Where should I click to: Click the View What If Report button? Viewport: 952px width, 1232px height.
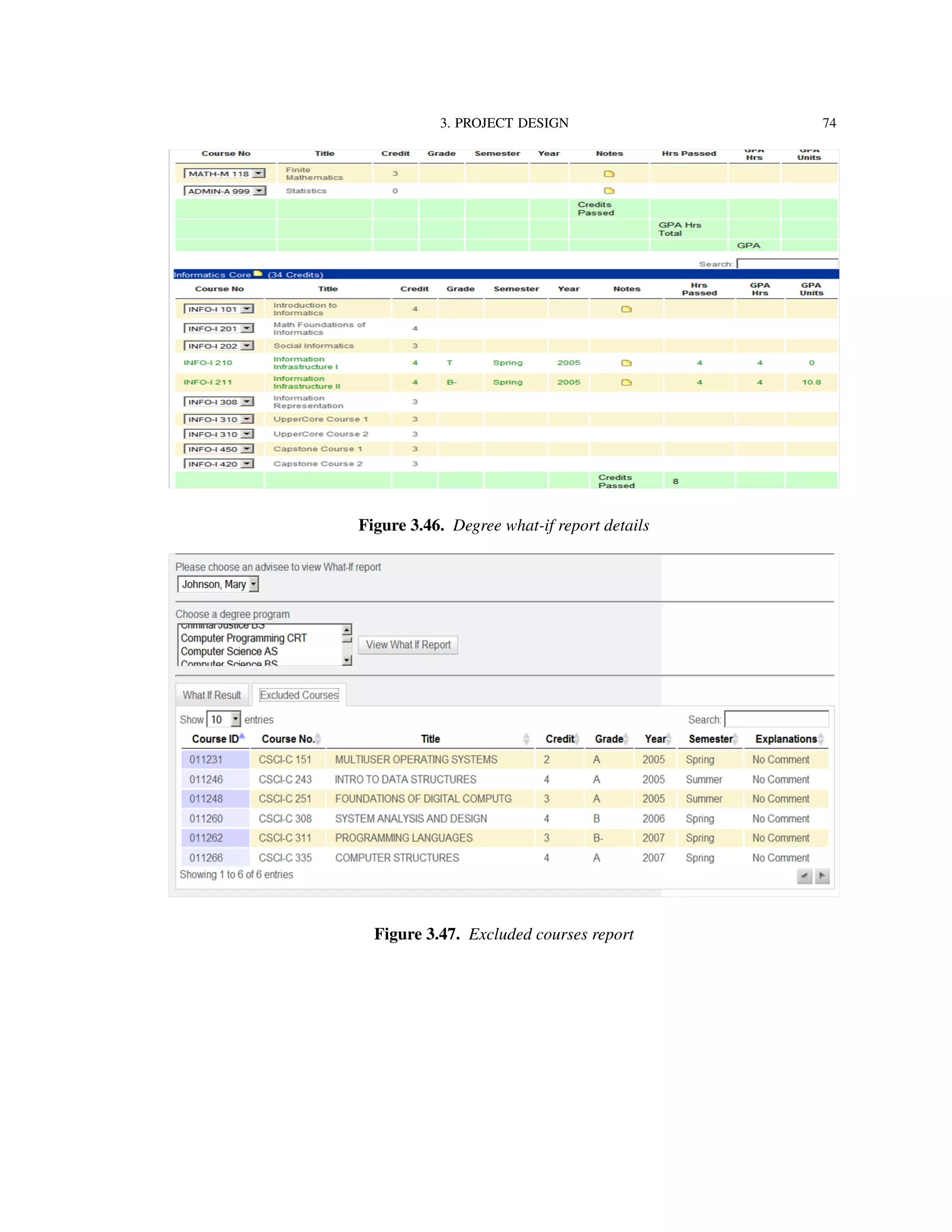[x=408, y=645]
